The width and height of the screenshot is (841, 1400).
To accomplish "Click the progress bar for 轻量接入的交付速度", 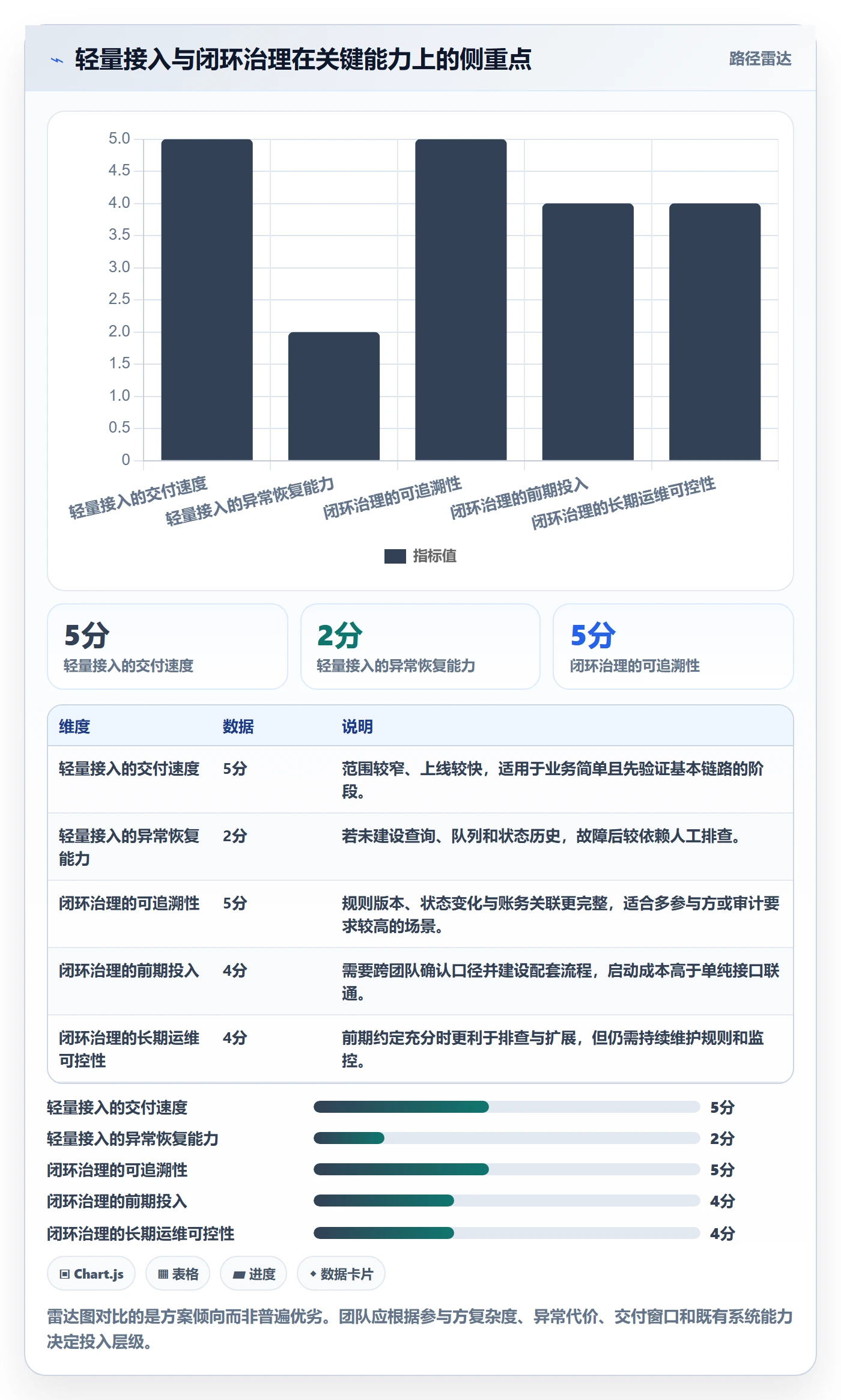I will coord(507,1107).
